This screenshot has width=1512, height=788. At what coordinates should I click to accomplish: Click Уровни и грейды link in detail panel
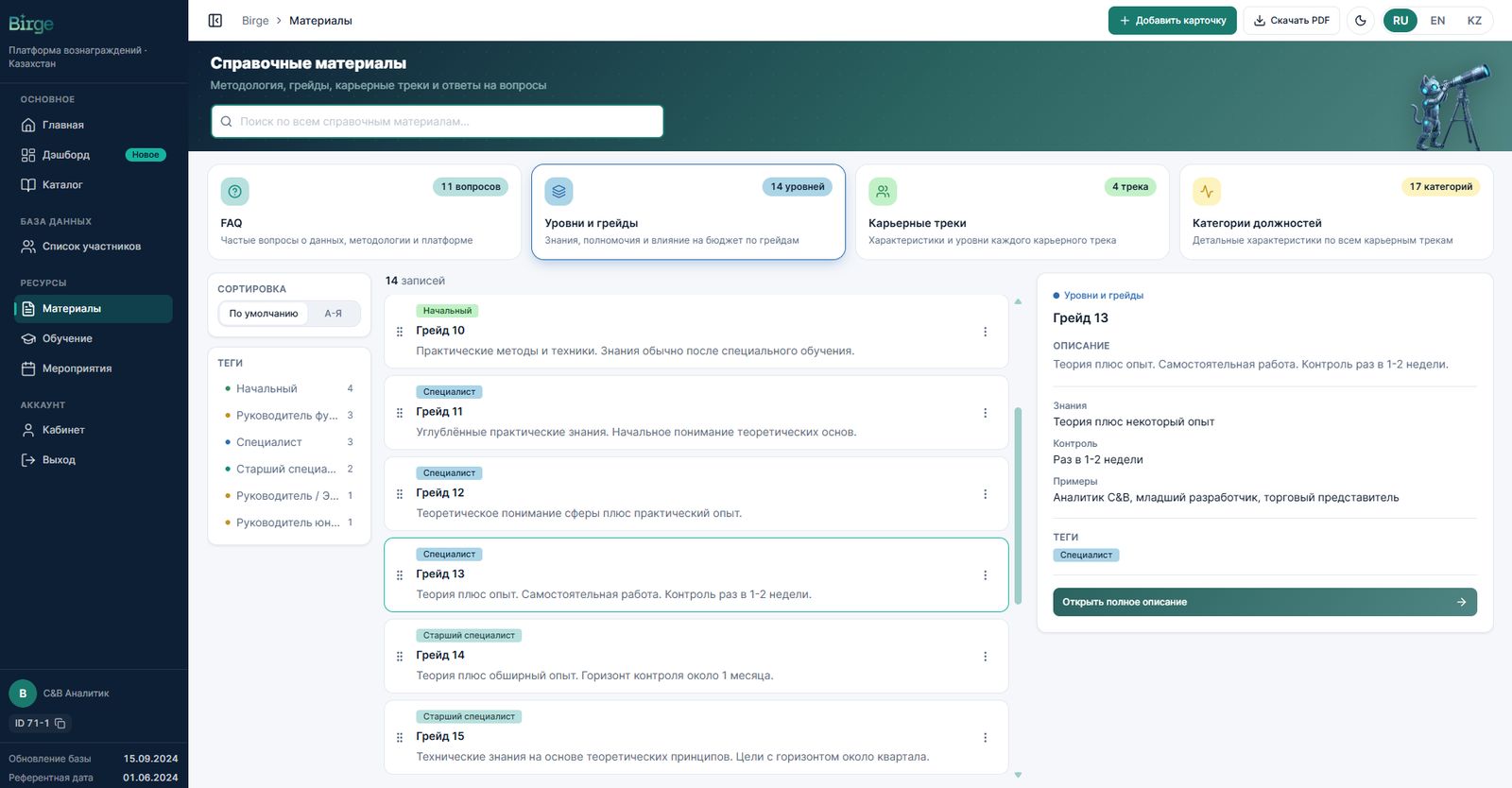pyautogui.click(x=1104, y=296)
